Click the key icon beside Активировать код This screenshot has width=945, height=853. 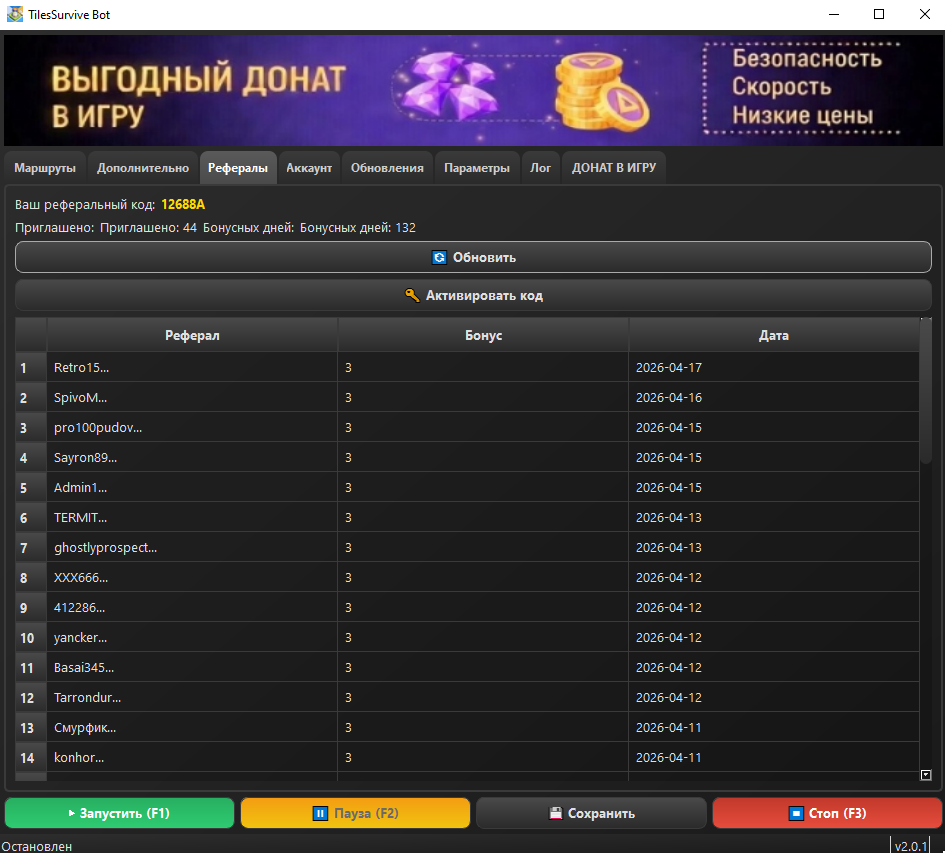pos(412,295)
